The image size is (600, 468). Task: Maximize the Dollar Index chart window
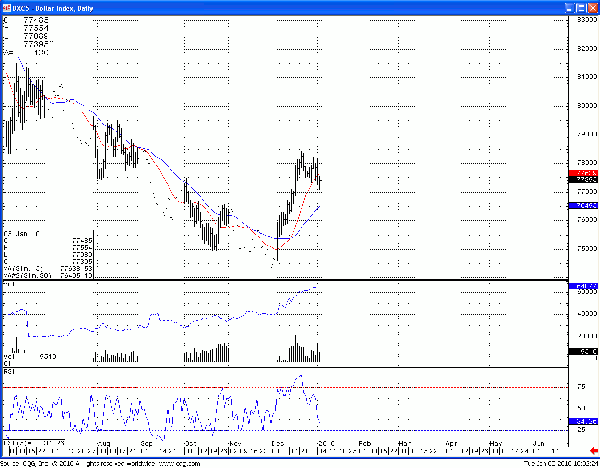pyautogui.click(x=579, y=6)
